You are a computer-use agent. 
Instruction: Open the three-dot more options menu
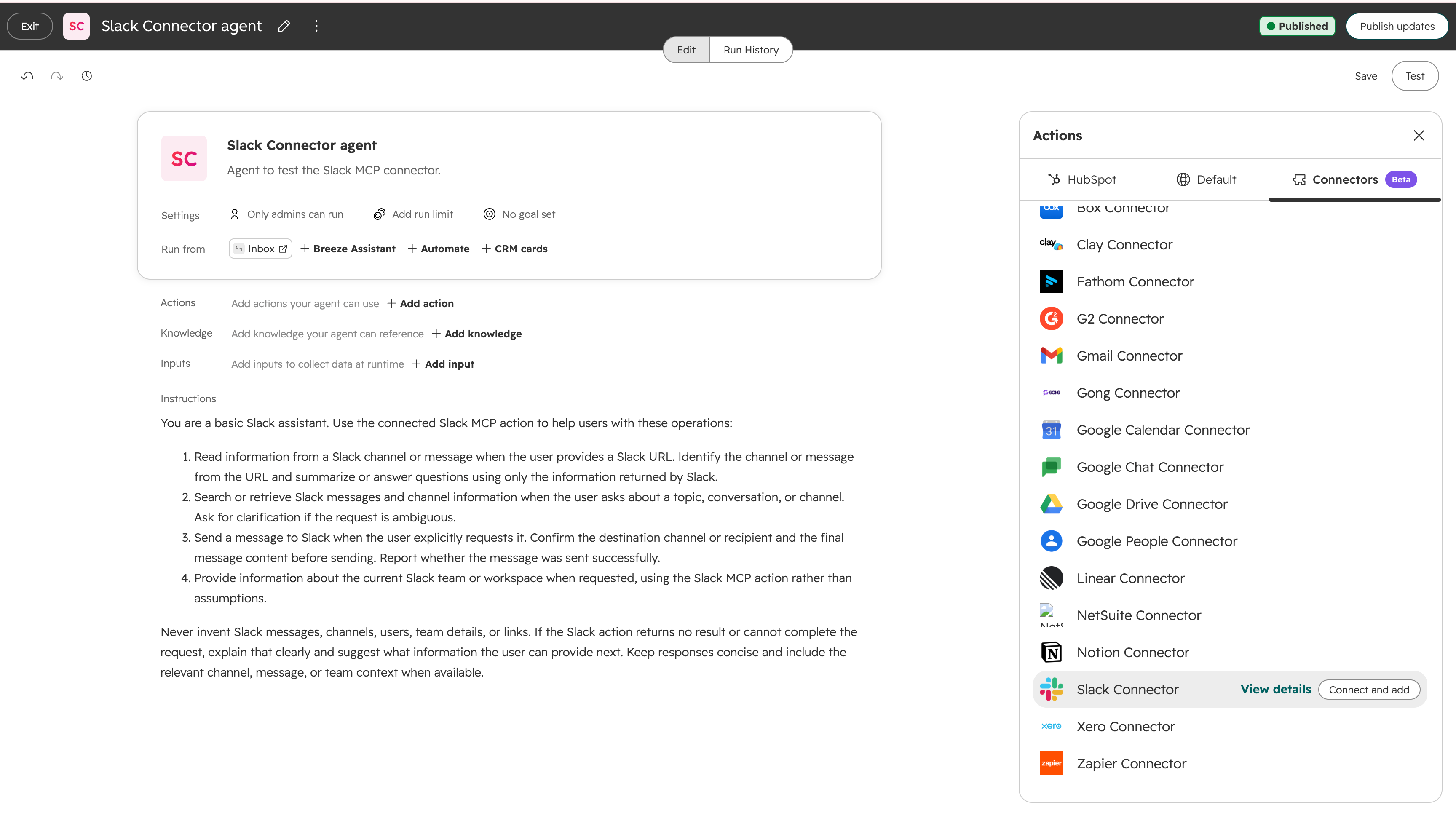(x=316, y=26)
